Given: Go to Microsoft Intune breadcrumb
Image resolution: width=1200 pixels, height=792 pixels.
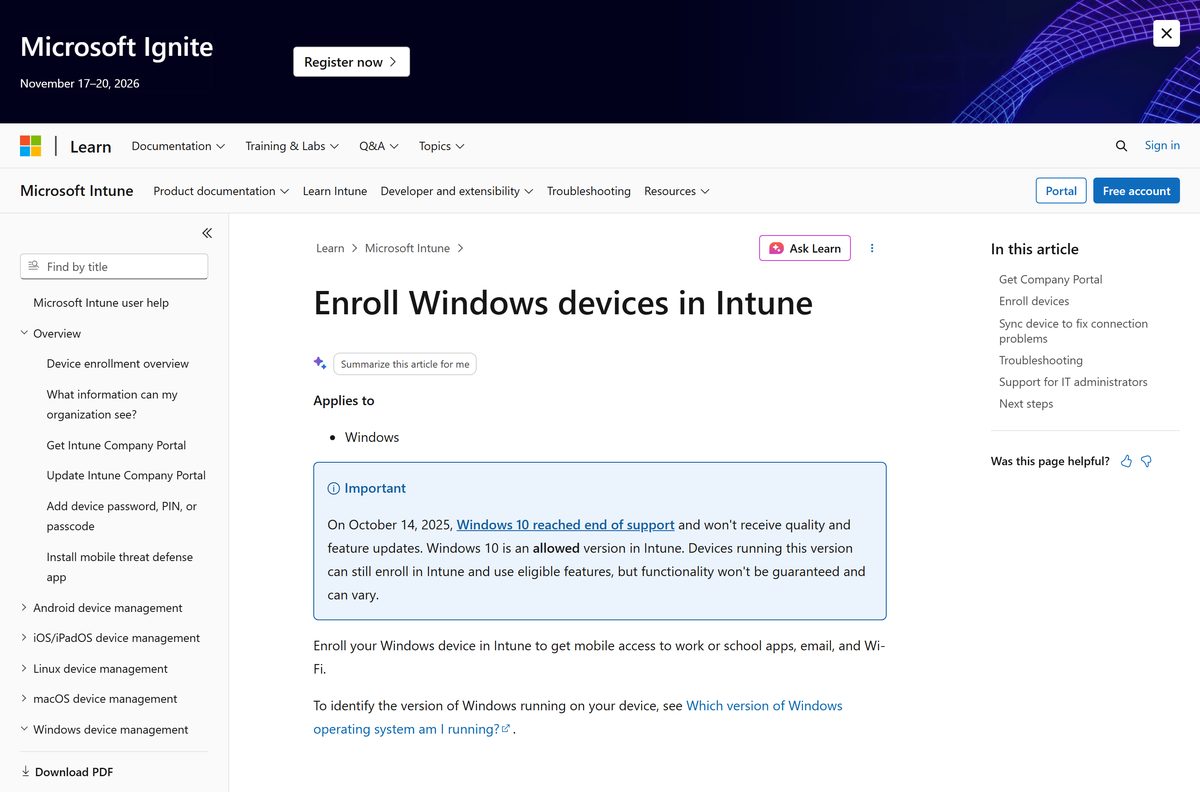Looking at the screenshot, I should click(407, 249).
